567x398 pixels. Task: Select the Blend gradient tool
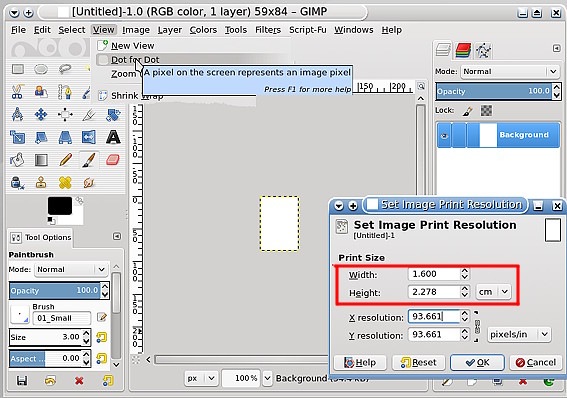pos(41,160)
